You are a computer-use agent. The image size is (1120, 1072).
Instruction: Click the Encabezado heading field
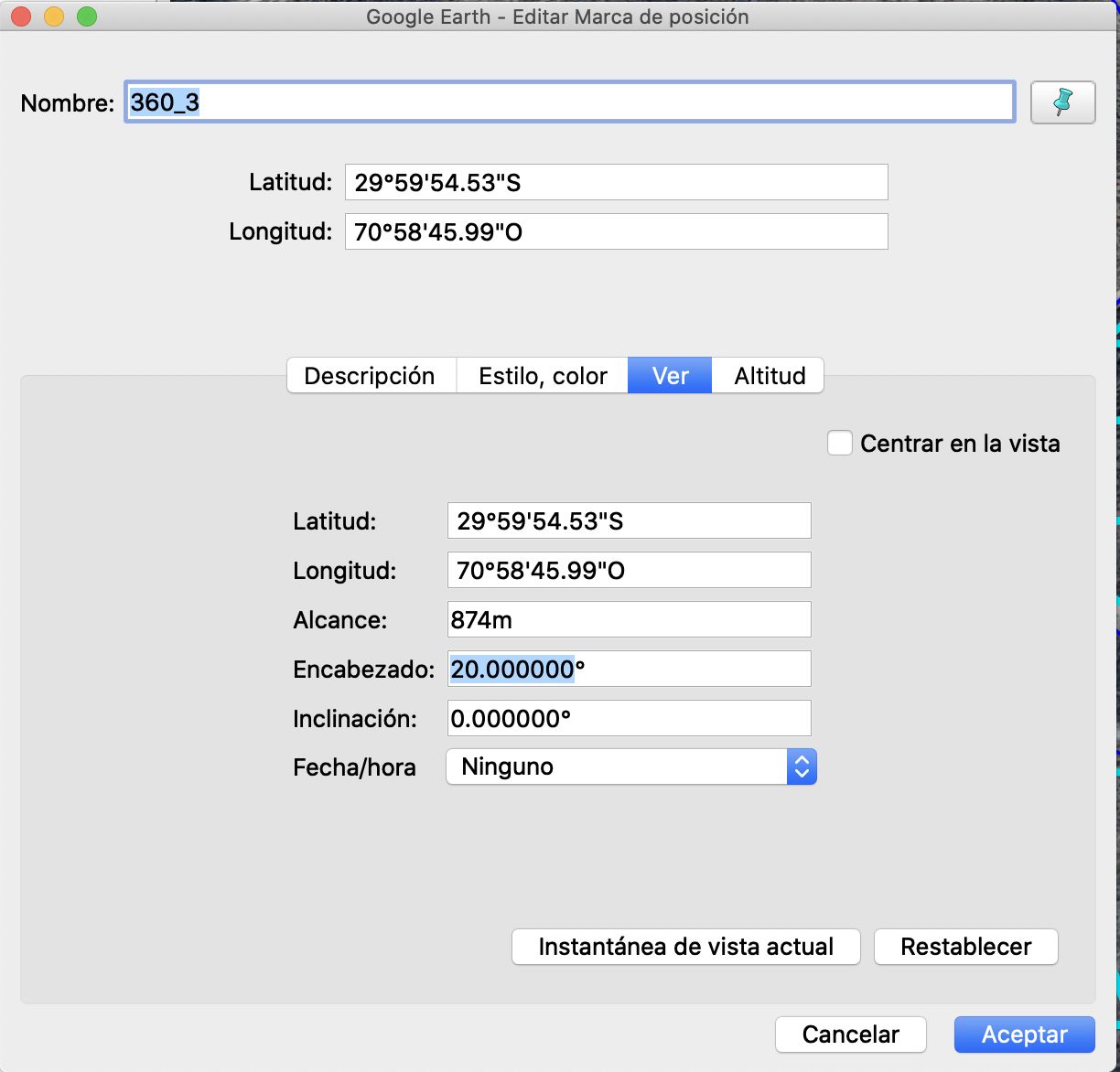[629, 670]
